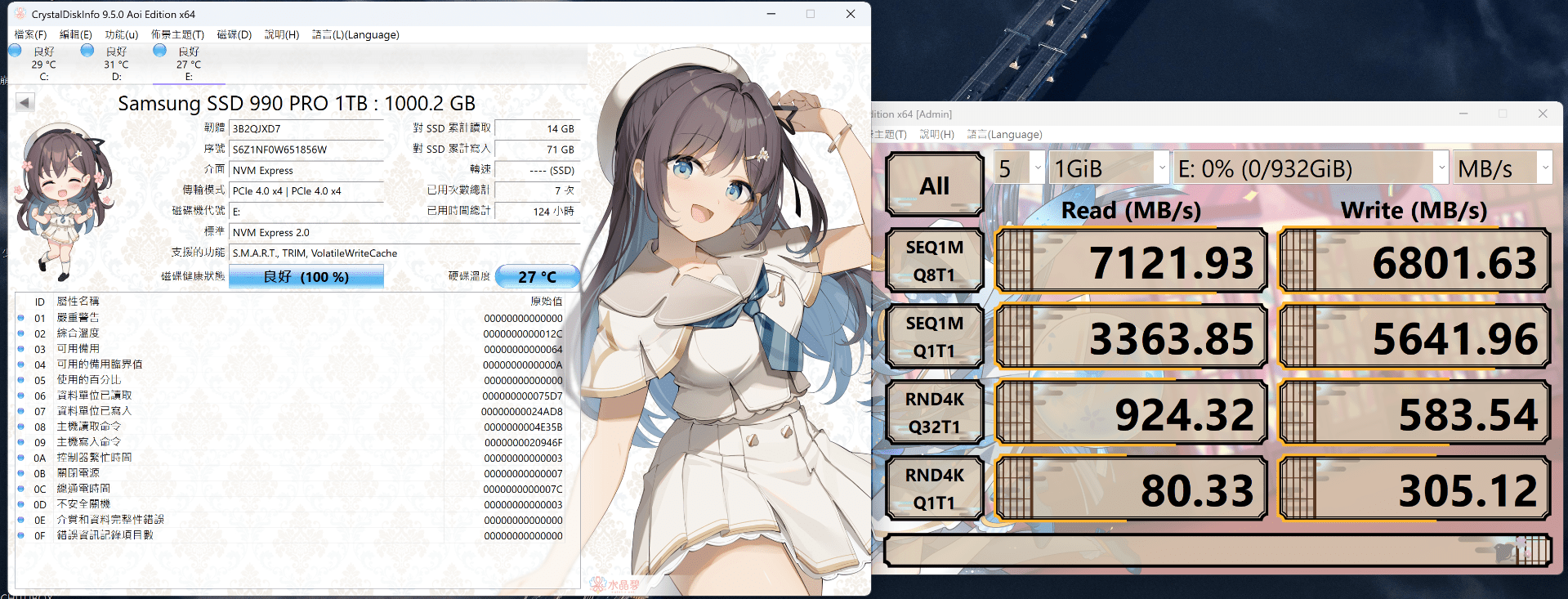The height and width of the screenshot is (599, 1568).
Task: Click the SEQ1M Q8T1 write result 6801.63
Action: [x=1414, y=262]
